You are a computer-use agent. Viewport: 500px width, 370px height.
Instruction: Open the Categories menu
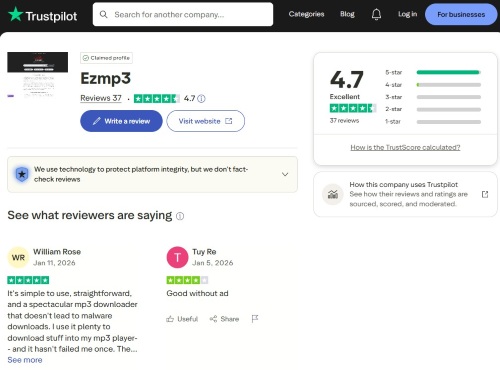(x=306, y=14)
